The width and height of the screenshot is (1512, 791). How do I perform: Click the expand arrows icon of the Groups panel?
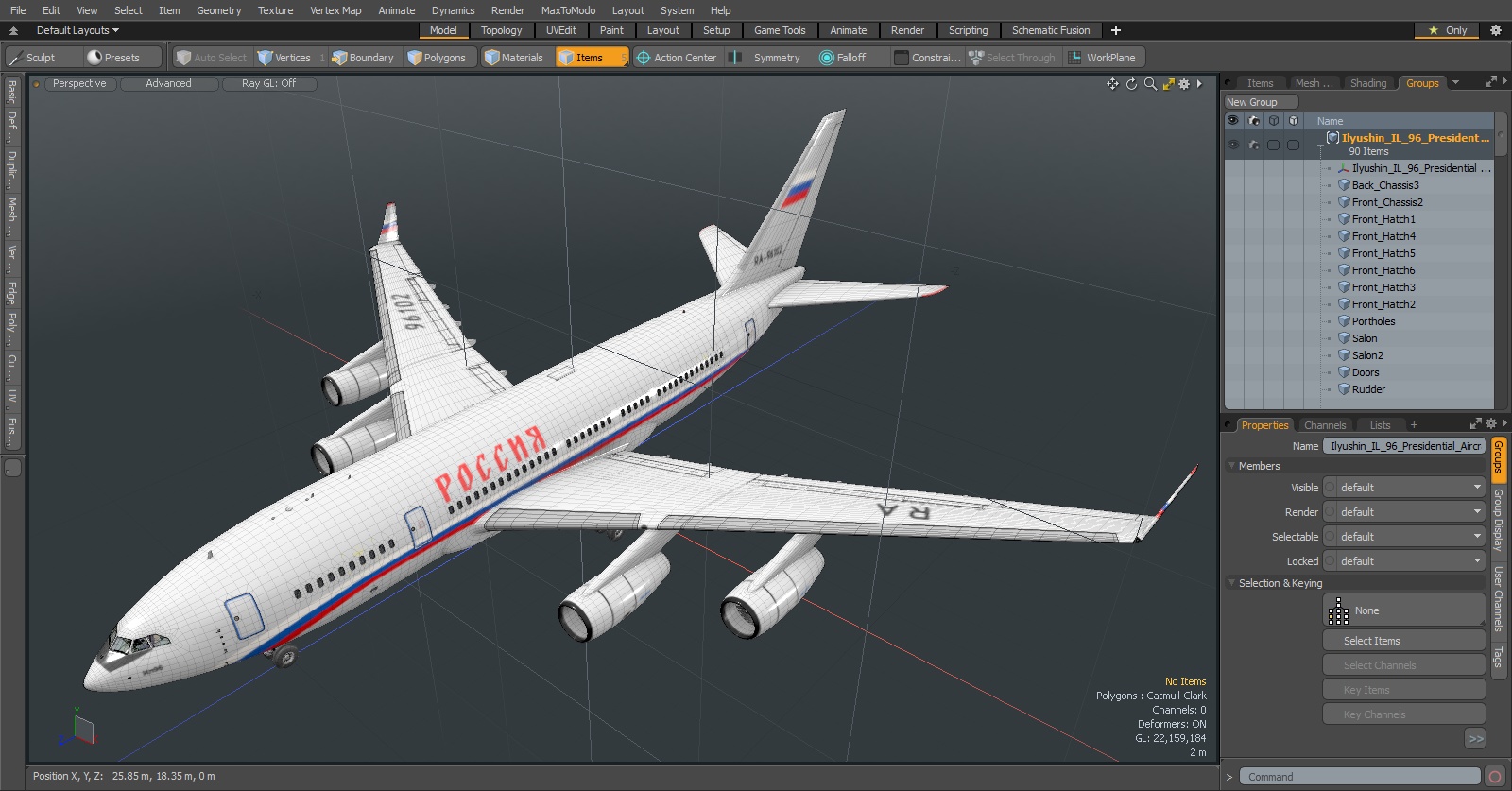(1491, 82)
